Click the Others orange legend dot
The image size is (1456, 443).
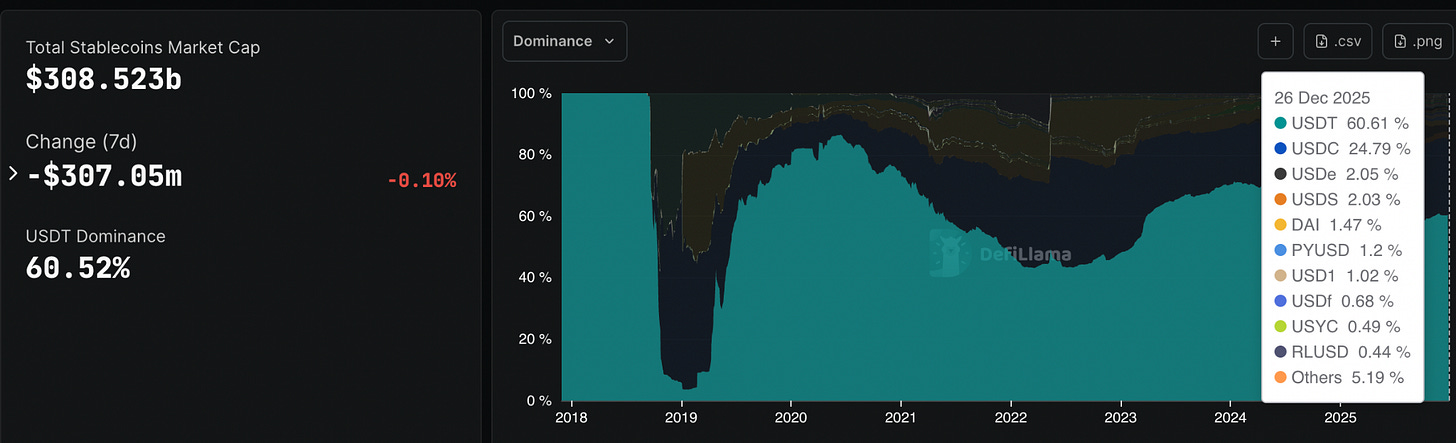pyautogui.click(x=1281, y=377)
